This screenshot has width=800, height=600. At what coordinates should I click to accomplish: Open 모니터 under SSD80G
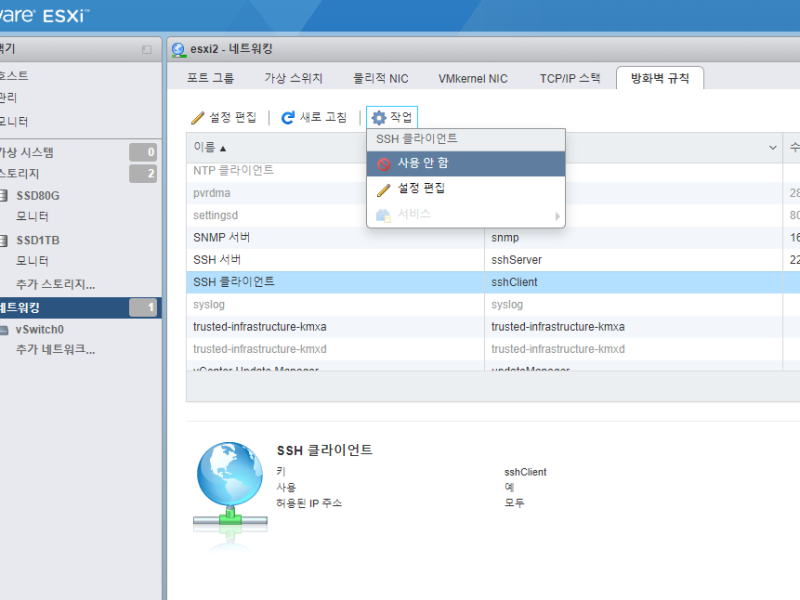pyautogui.click(x=32, y=216)
